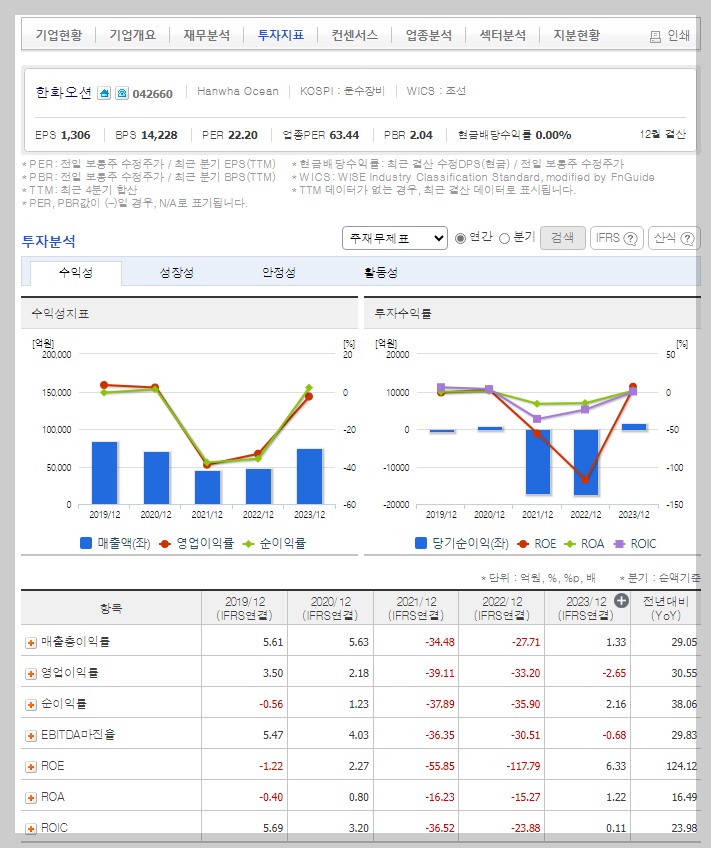
Task: Click the 당기순이익(좌) legend marker
Action: coord(421,543)
